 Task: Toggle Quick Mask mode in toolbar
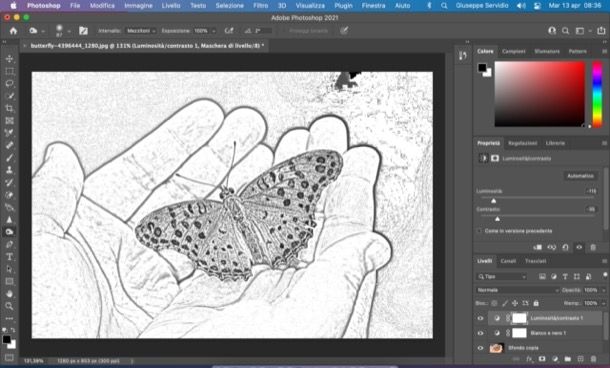click(x=9, y=357)
